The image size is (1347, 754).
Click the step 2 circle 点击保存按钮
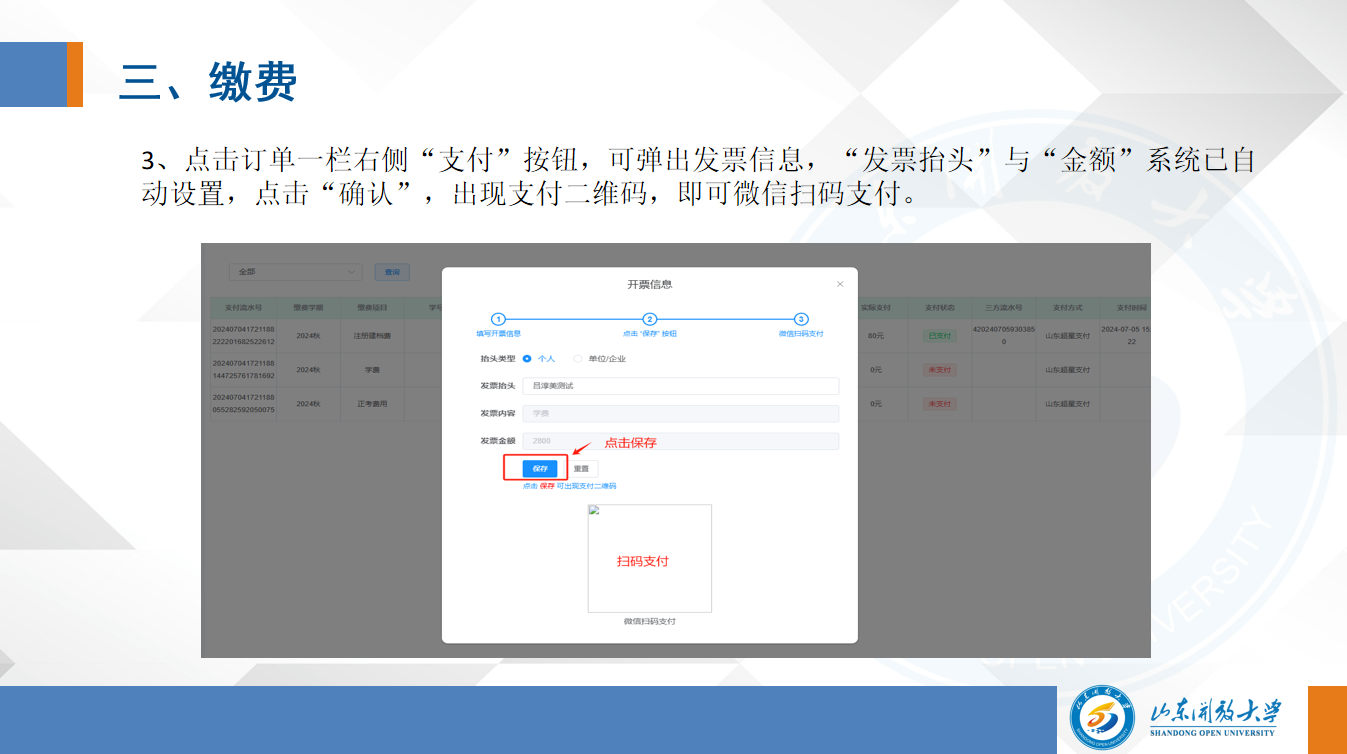tap(649, 319)
